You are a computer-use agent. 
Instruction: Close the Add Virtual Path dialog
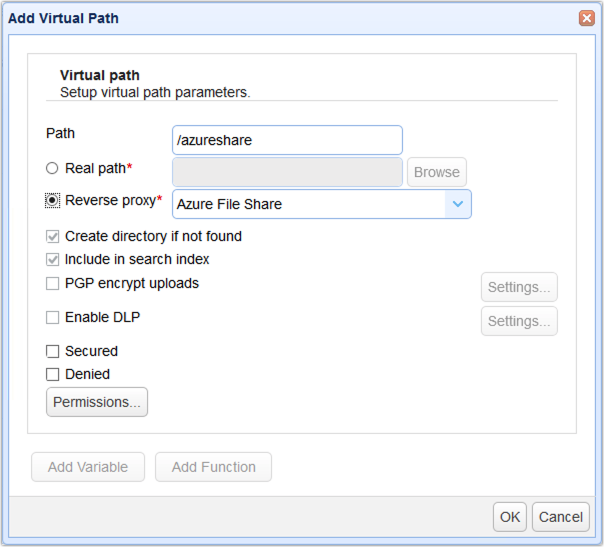(586, 18)
